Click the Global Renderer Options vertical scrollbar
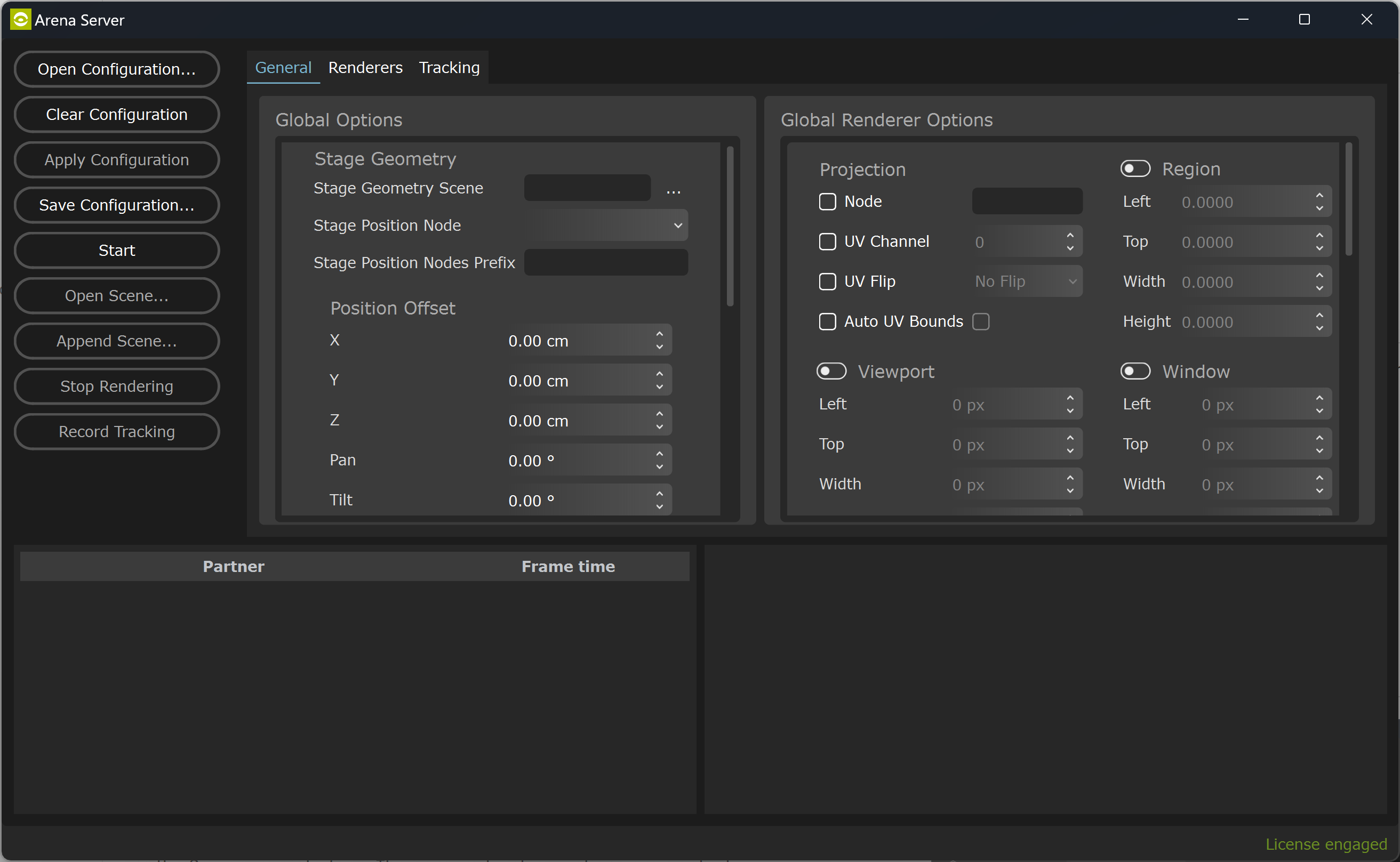The height and width of the screenshot is (862, 1400). 1349,199
